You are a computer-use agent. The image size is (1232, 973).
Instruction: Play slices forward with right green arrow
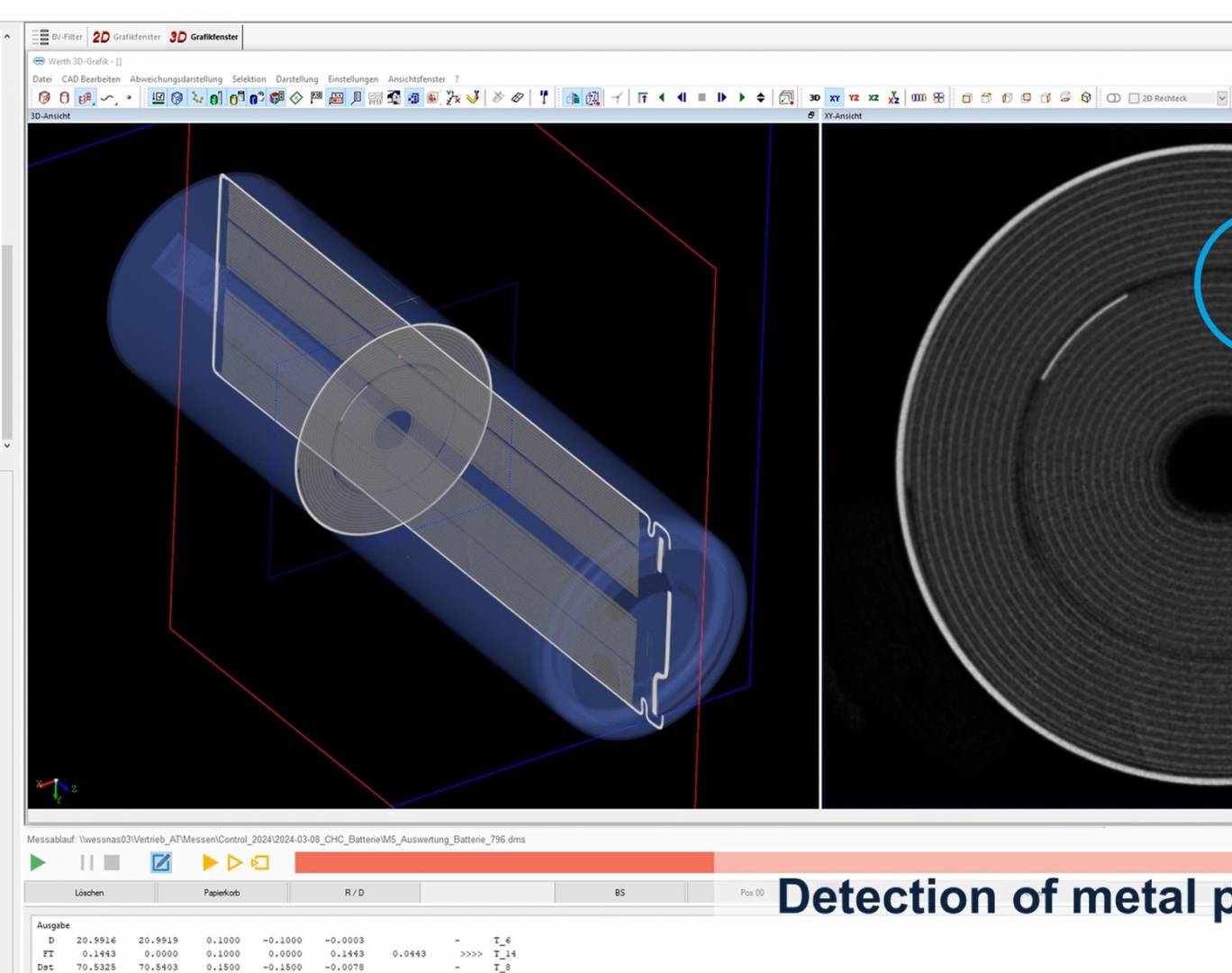[x=741, y=97]
